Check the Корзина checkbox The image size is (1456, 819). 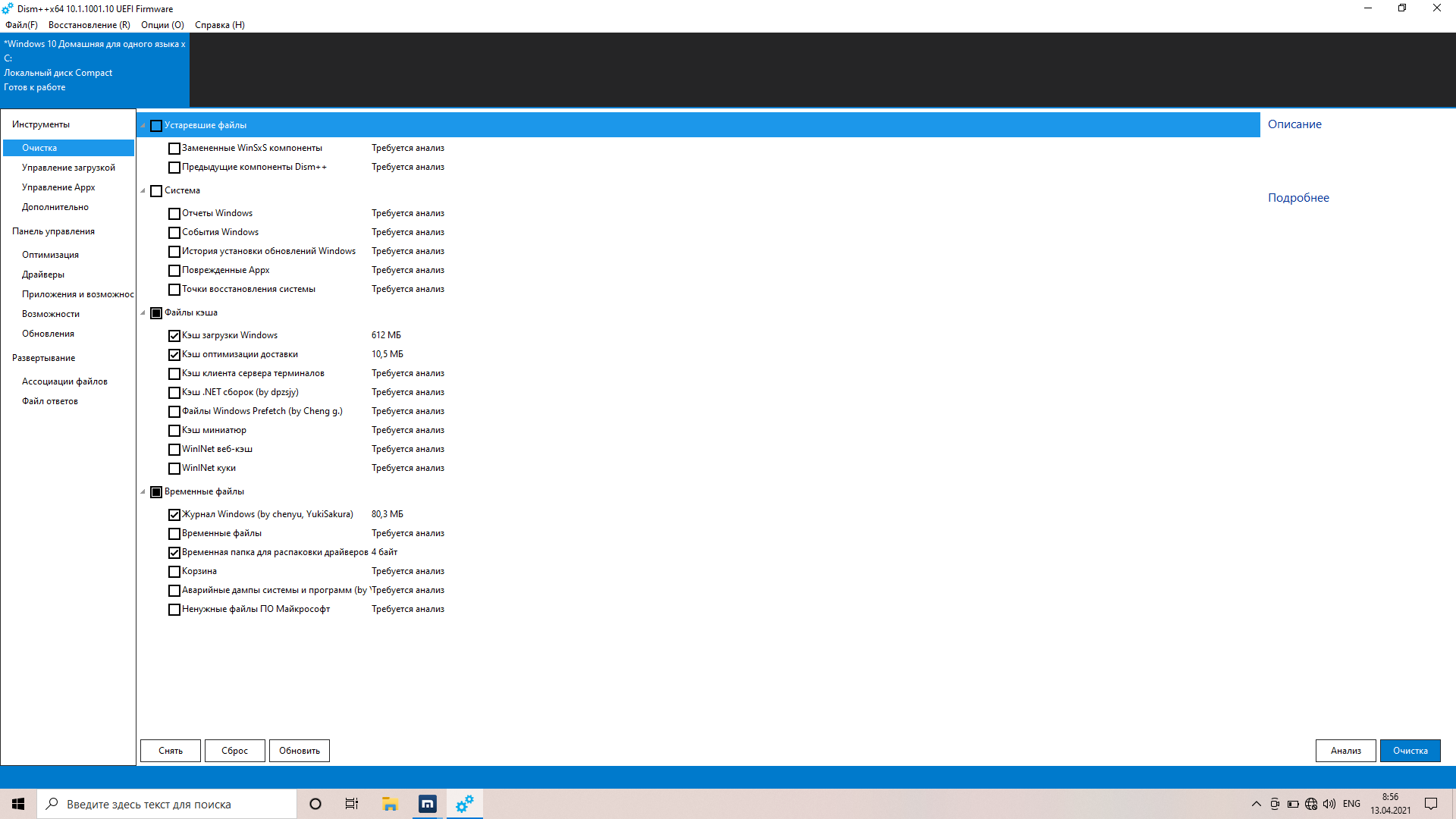click(174, 572)
